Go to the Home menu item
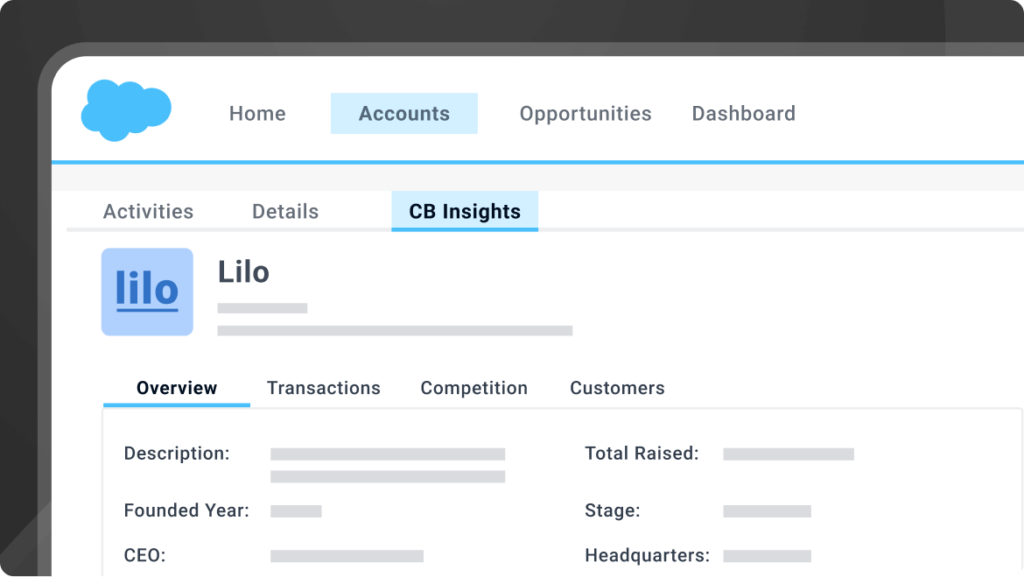This screenshot has width=1024, height=577. [257, 114]
